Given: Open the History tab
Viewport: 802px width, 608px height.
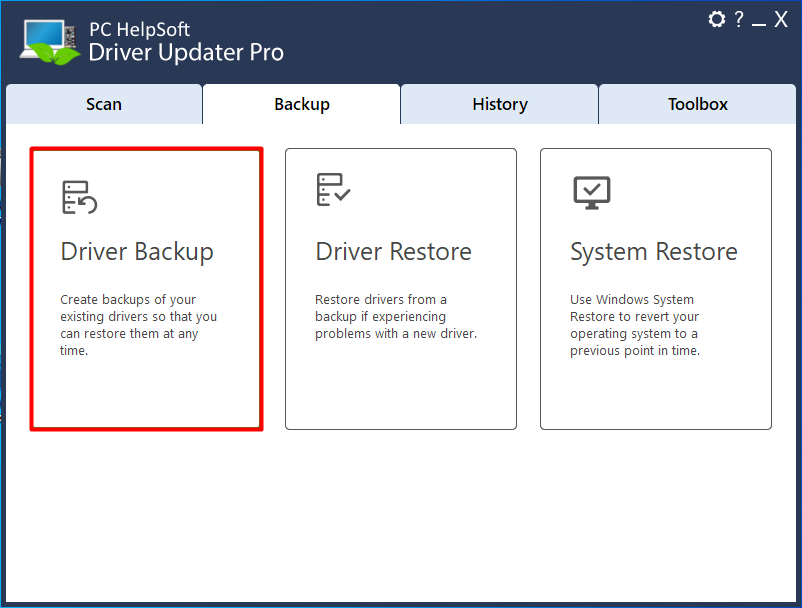Looking at the screenshot, I should 500,104.
